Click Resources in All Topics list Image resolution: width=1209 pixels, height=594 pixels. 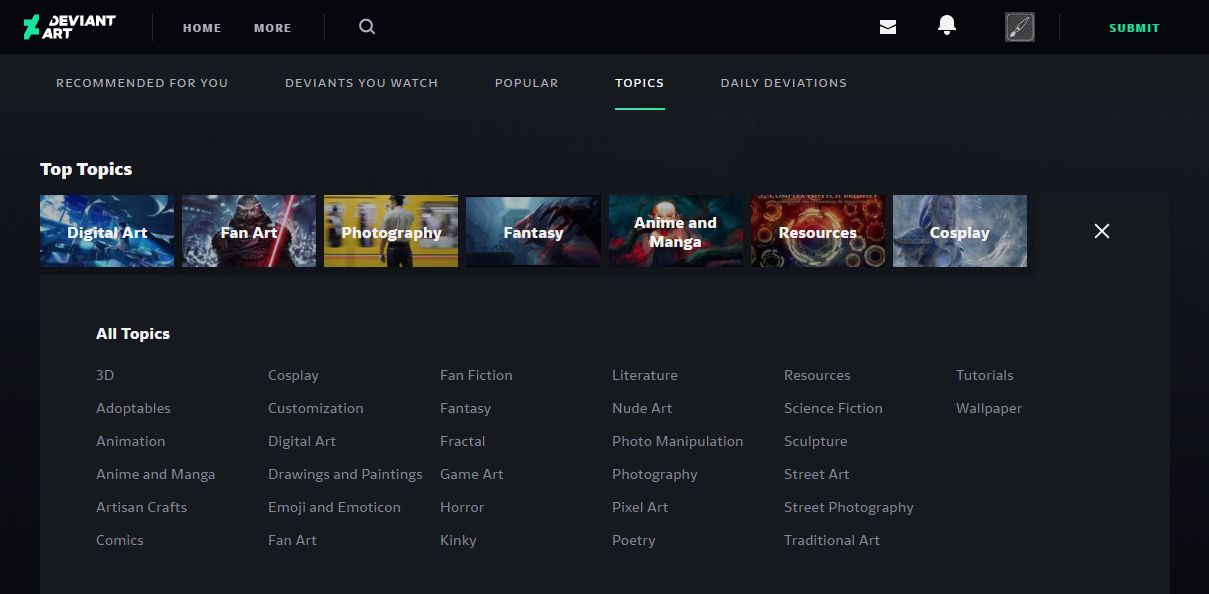tap(817, 375)
